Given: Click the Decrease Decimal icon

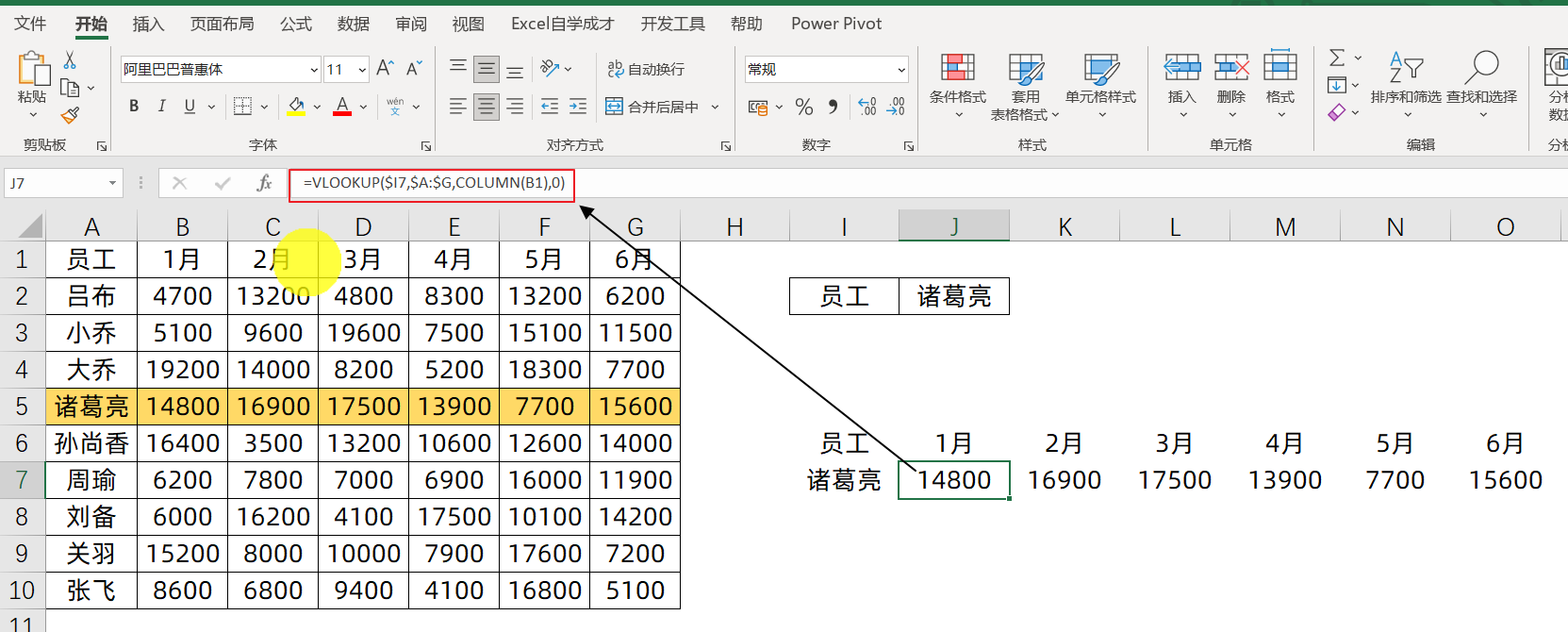Looking at the screenshot, I should tap(896, 107).
